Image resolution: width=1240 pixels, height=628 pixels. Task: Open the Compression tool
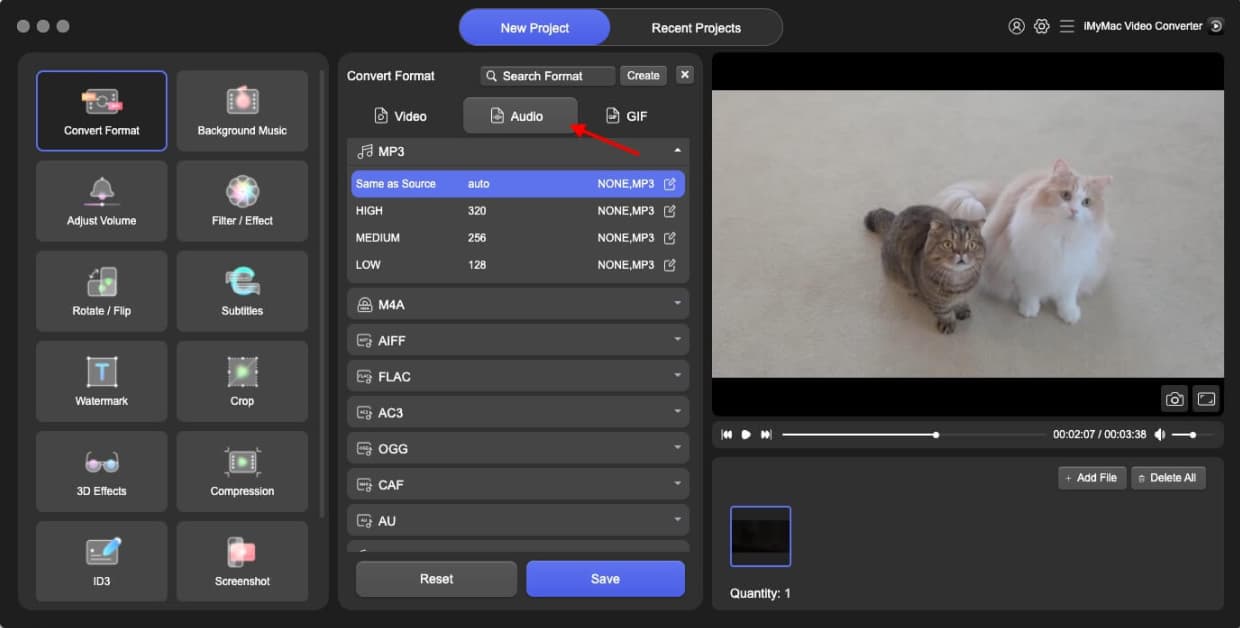click(242, 471)
